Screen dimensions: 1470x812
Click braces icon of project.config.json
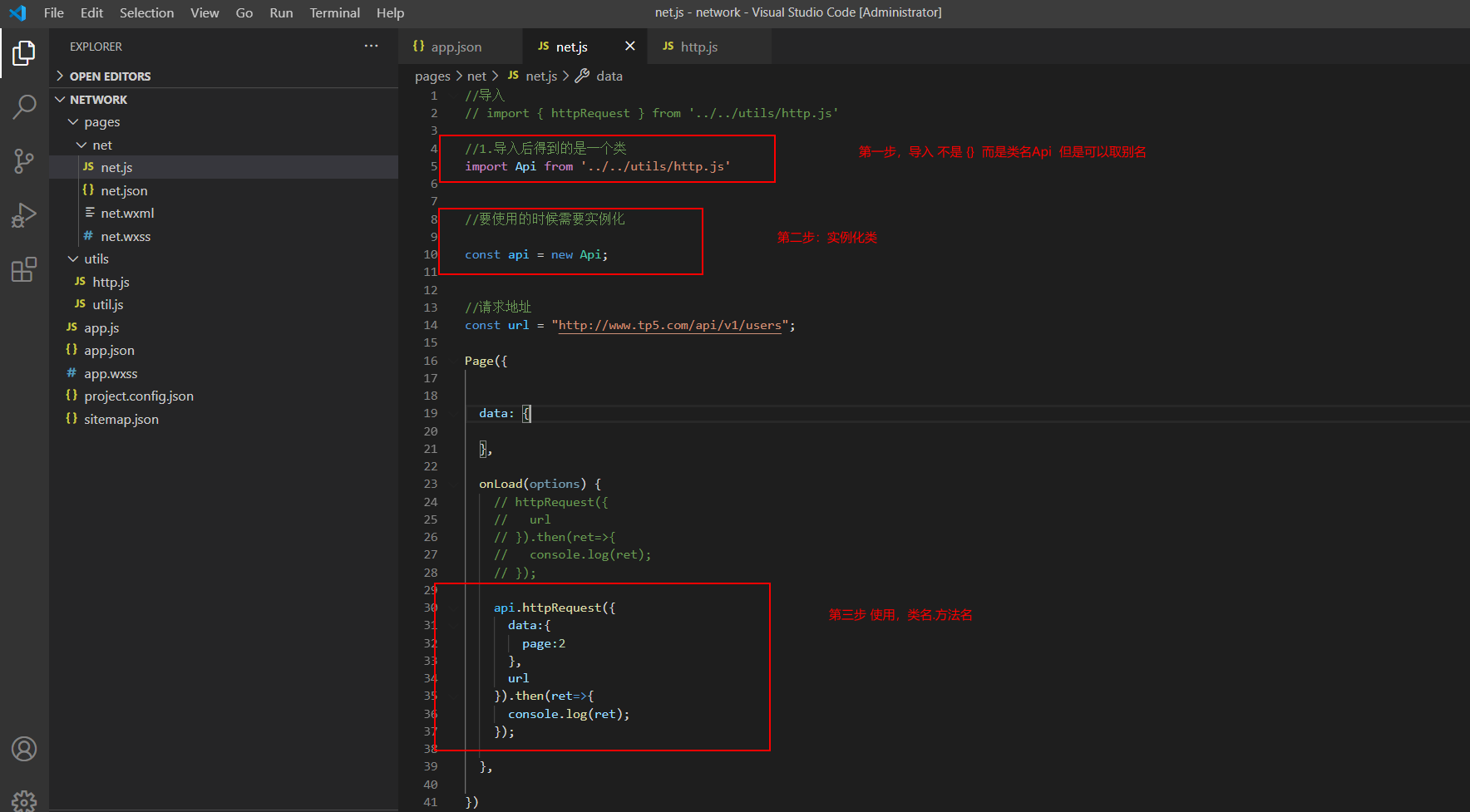point(72,396)
